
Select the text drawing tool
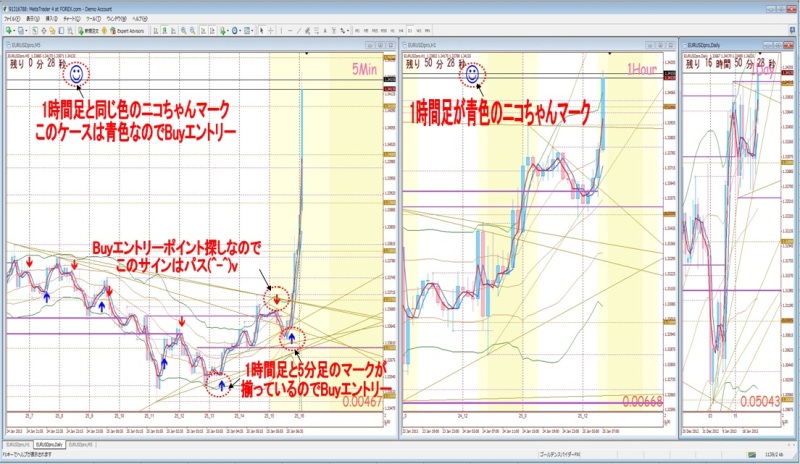pyautogui.click(x=325, y=31)
